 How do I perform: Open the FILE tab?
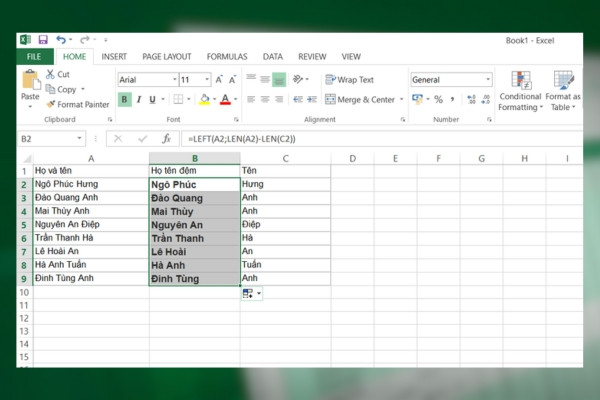pos(34,57)
